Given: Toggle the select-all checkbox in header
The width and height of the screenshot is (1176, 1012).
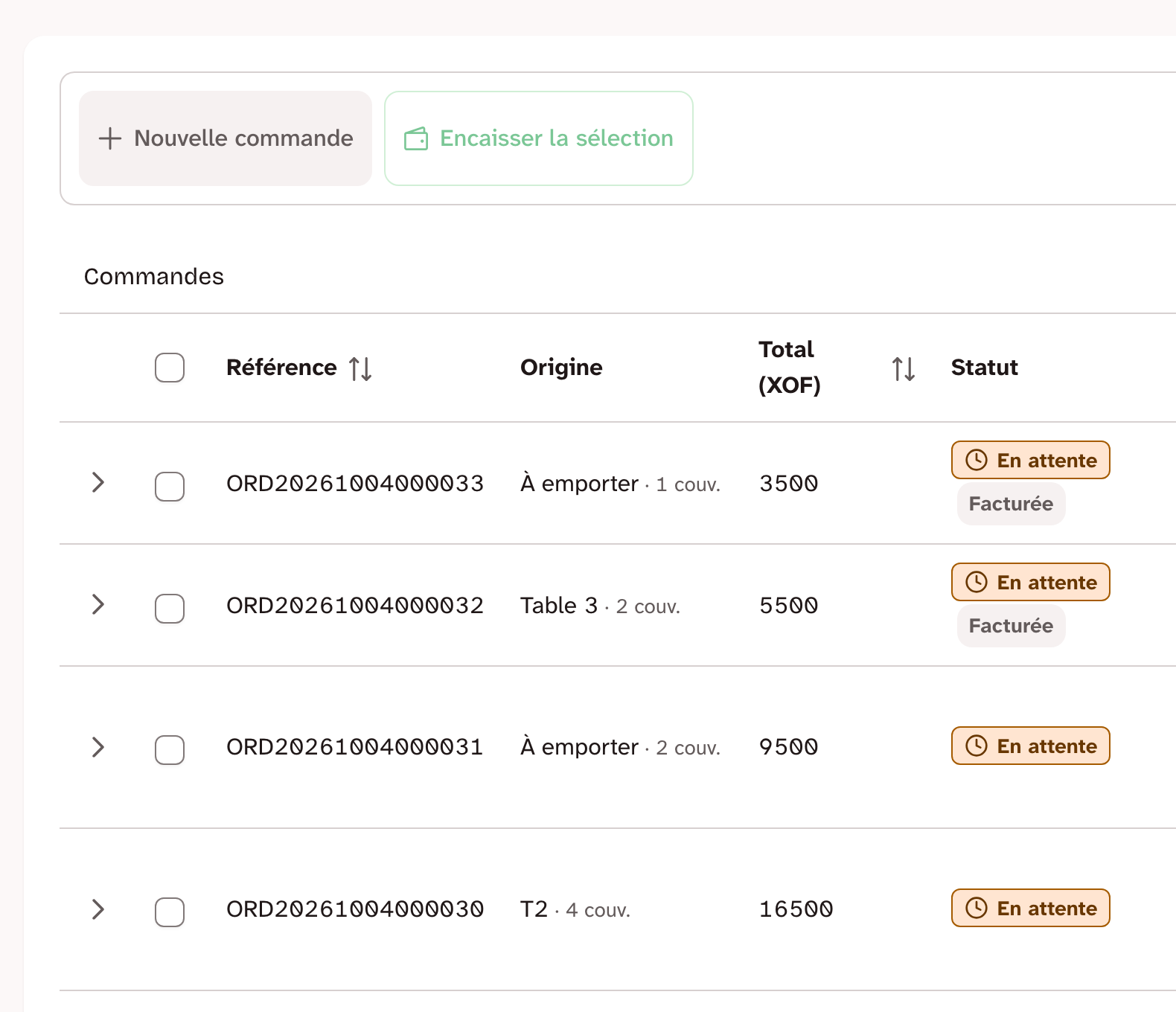Looking at the screenshot, I should tap(170, 368).
